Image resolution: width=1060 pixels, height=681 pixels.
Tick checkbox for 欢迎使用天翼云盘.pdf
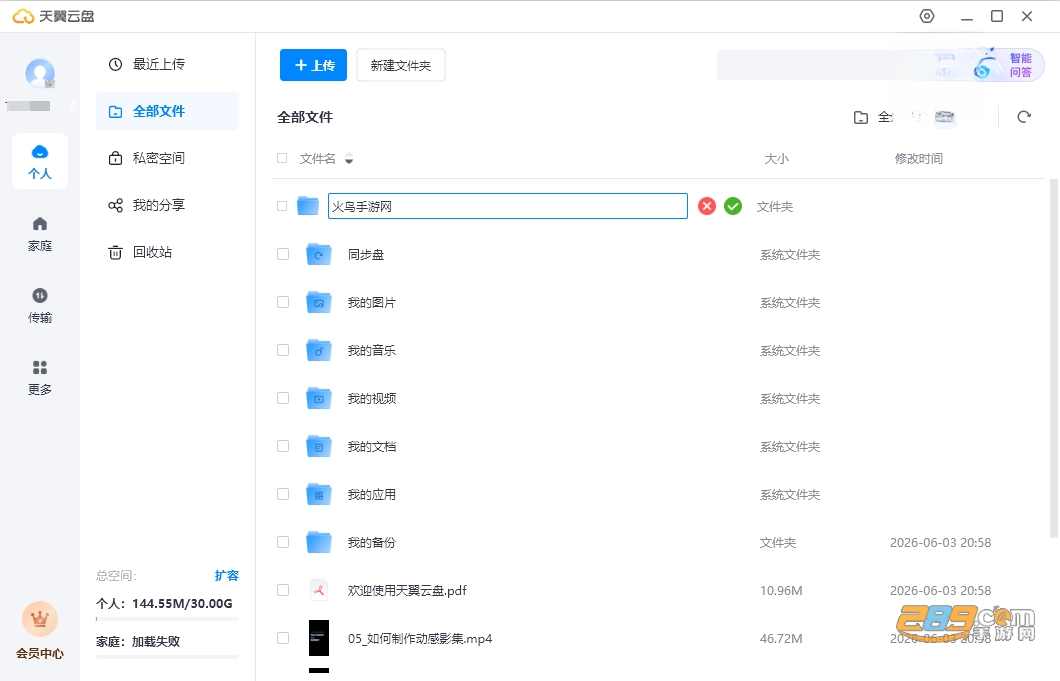coord(283,590)
